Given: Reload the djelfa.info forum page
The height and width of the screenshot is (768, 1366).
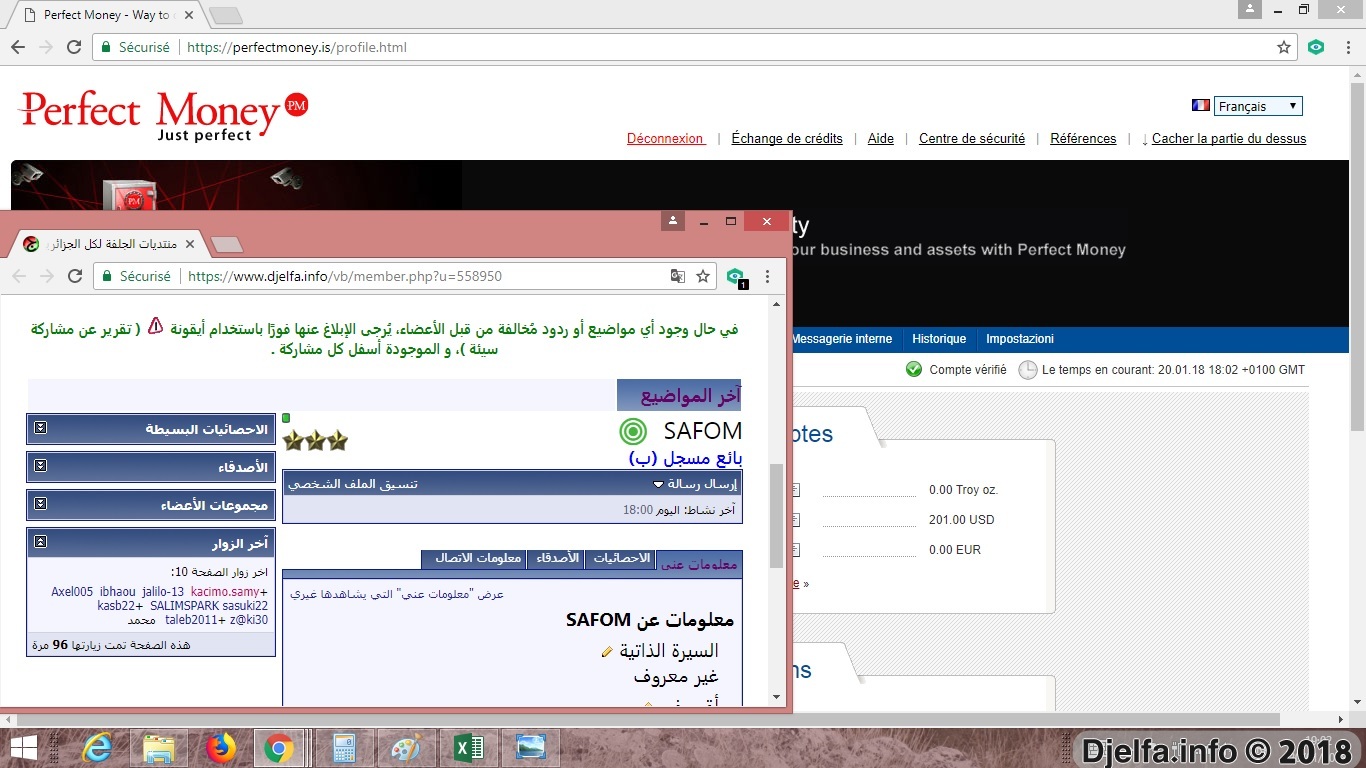Looking at the screenshot, I should tap(75, 276).
